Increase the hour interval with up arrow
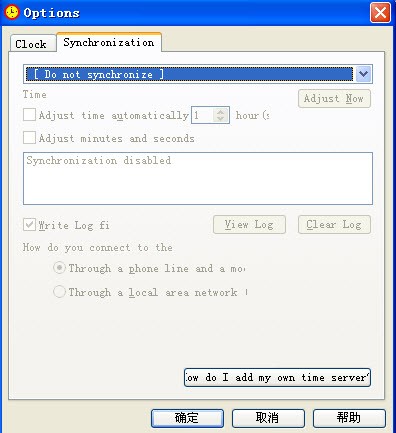This screenshot has height=433, width=396. click(221, 112)
